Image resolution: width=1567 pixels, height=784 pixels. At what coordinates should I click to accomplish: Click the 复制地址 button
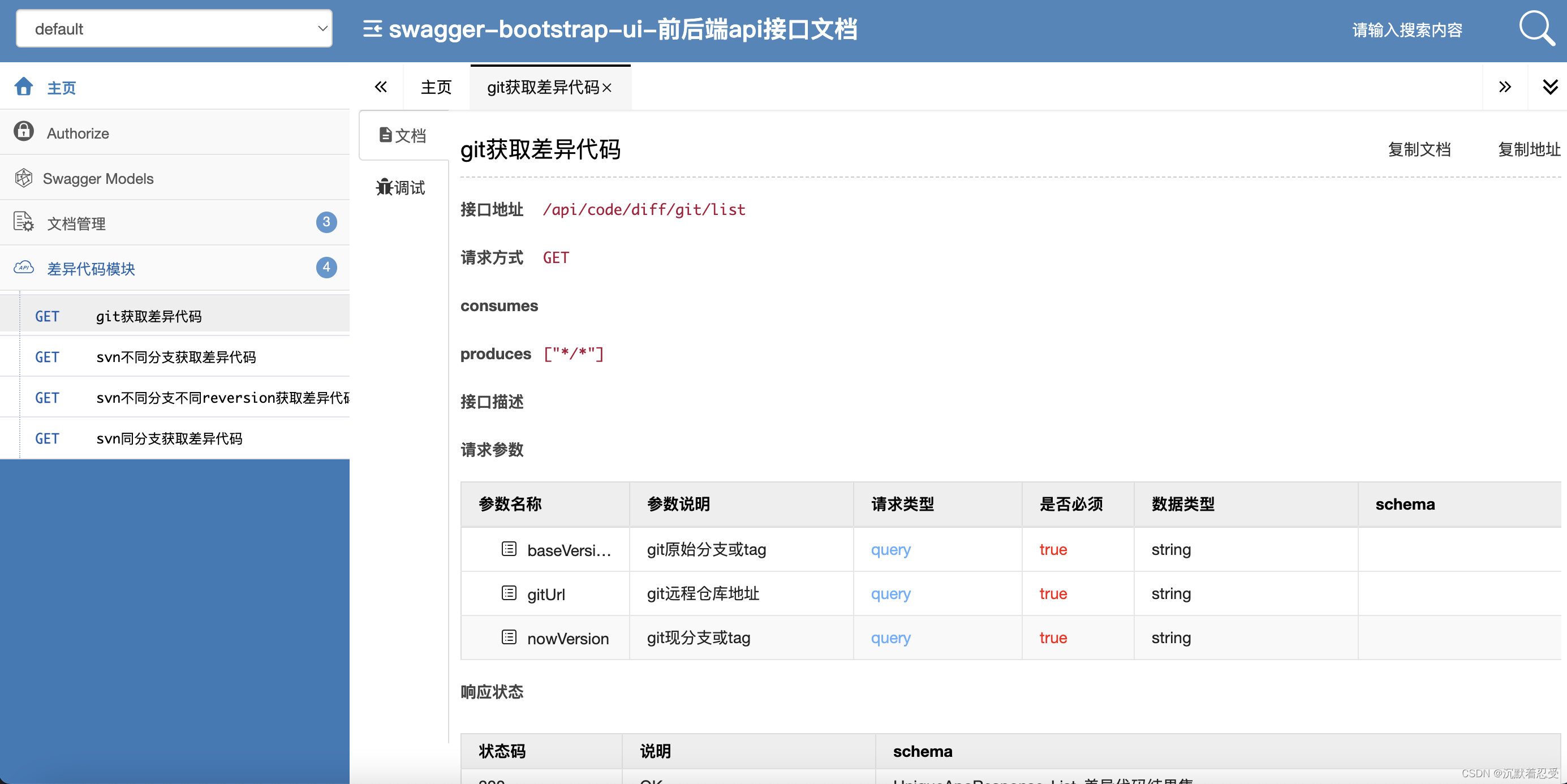1529,149
